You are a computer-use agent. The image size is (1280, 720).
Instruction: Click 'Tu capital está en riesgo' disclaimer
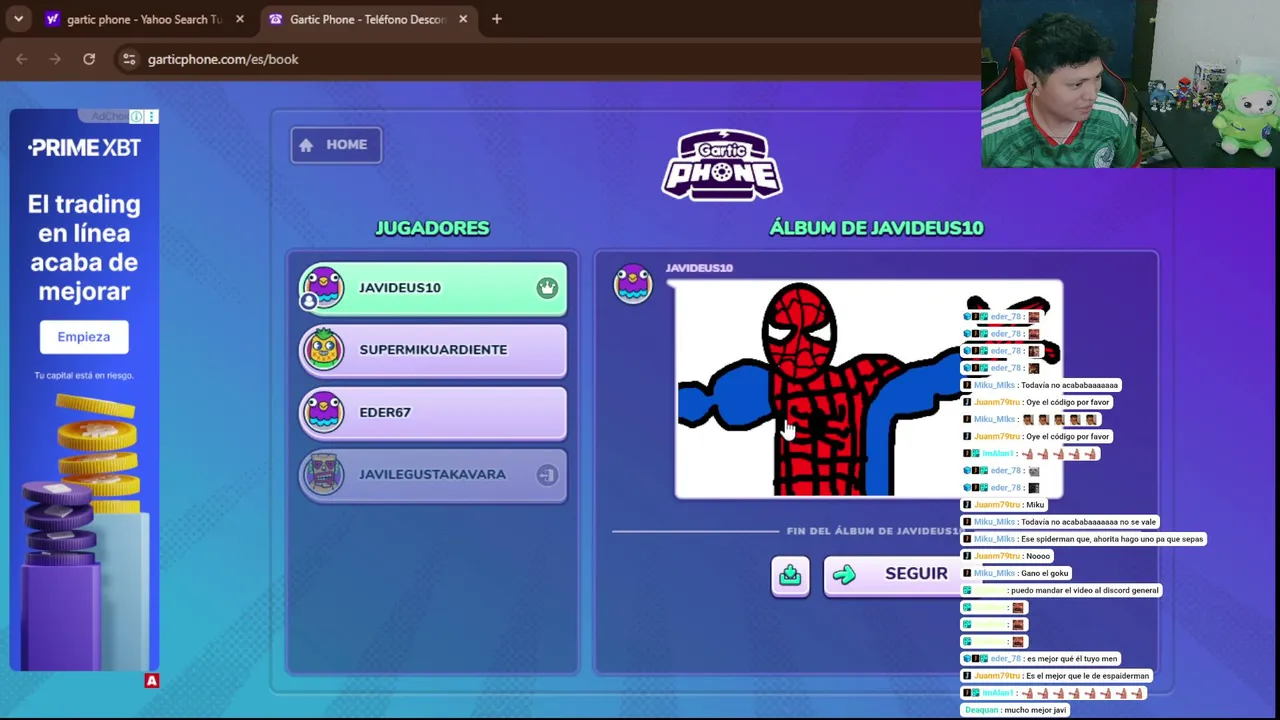coord(84,375)
